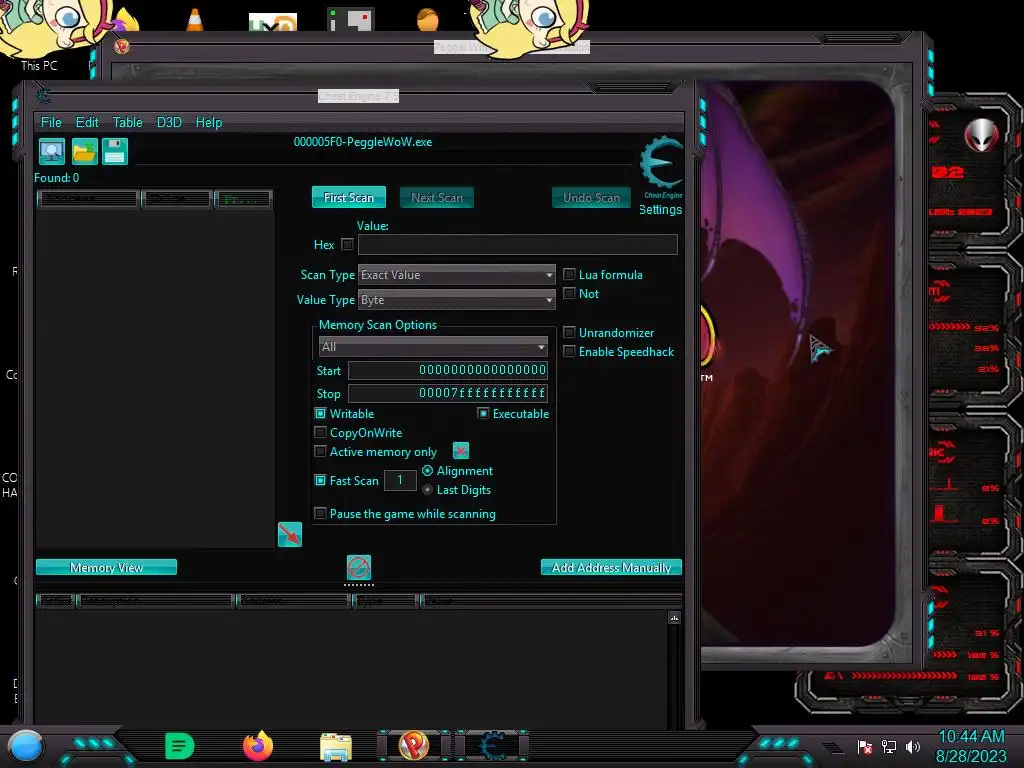This screenshot has height=768, width=1024.
Task: Open the Value Type dropdown
Action: [456, 300]
